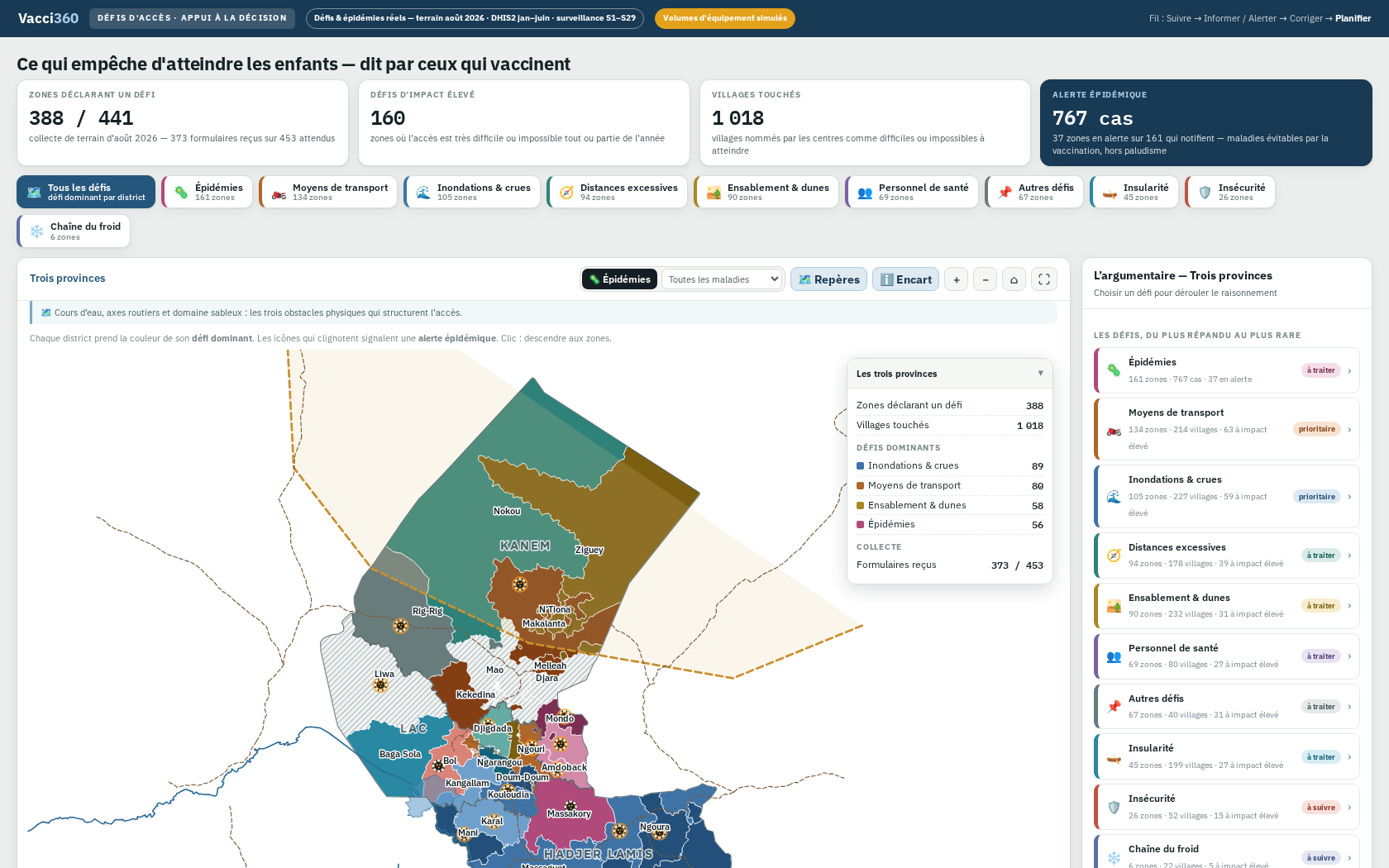Click the HADJER LAMIS province label on map
The height and width of the screenshot is (868, 1389).
[x=598, y=854]
